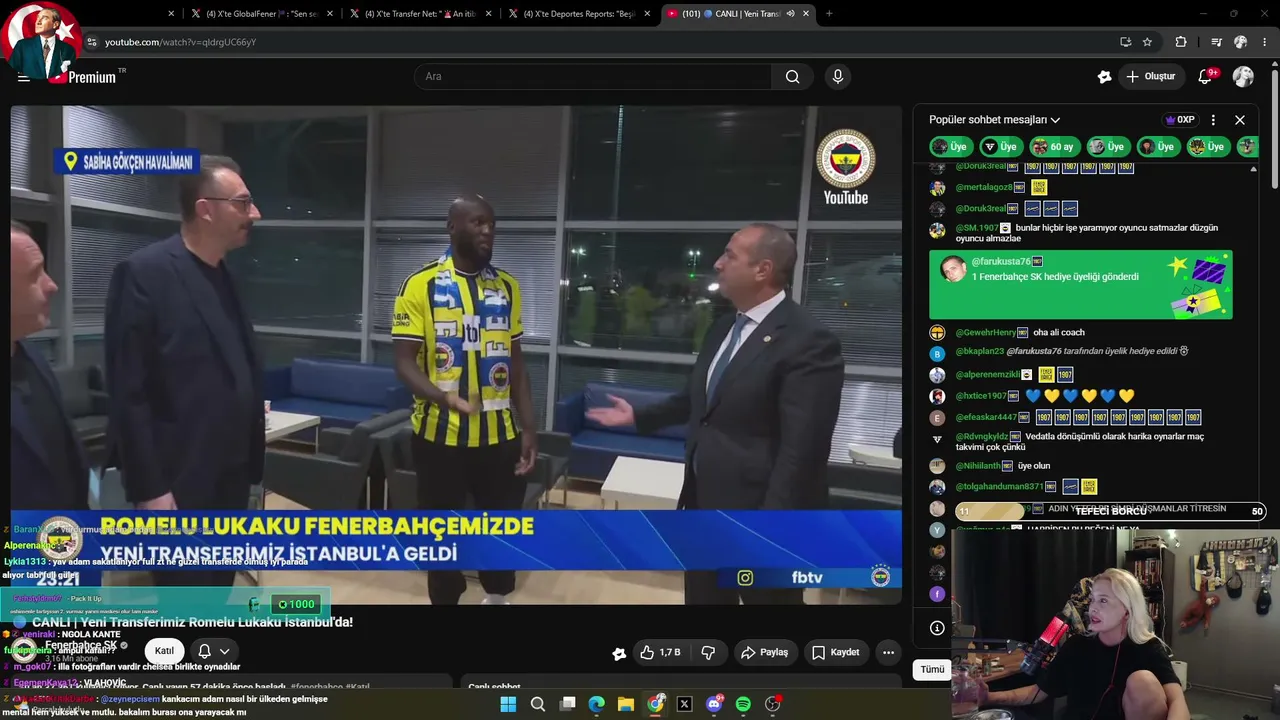
Task: Open the Chrome profile avatar in toolbar
Action: [x=1240, y=42]
